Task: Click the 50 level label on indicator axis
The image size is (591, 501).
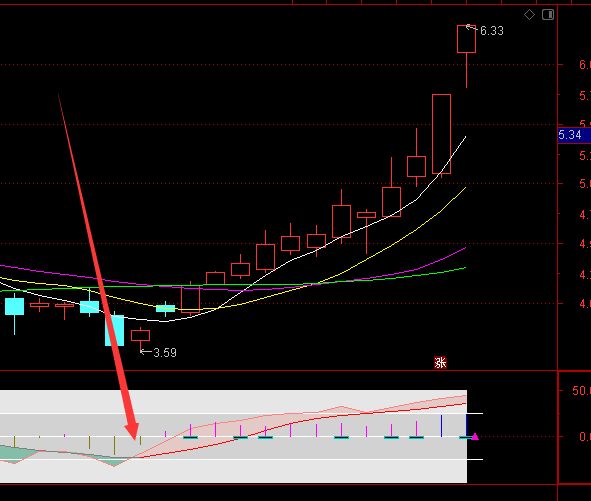Action: [x=580, y=391]
